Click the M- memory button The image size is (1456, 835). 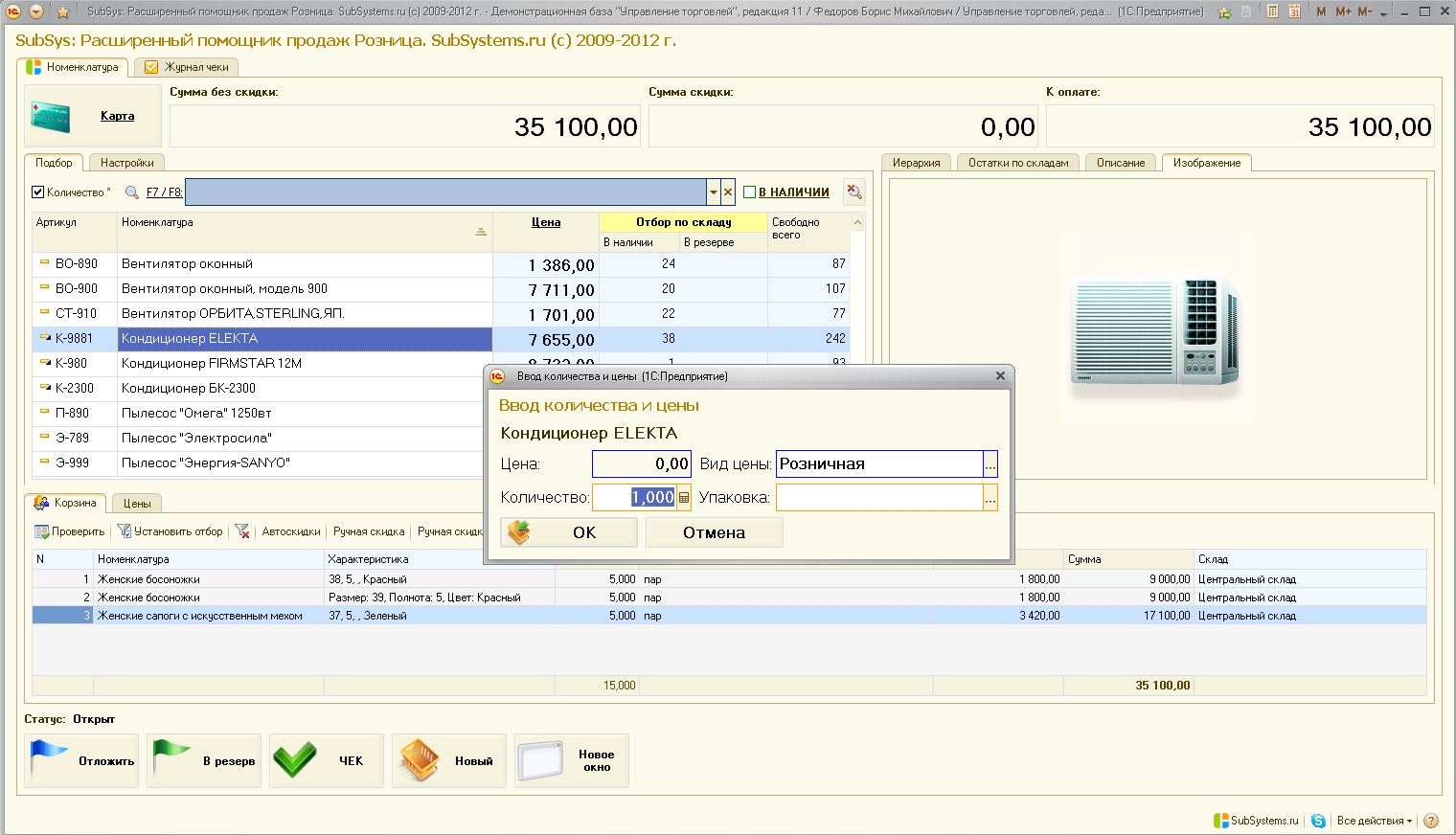1365,11
